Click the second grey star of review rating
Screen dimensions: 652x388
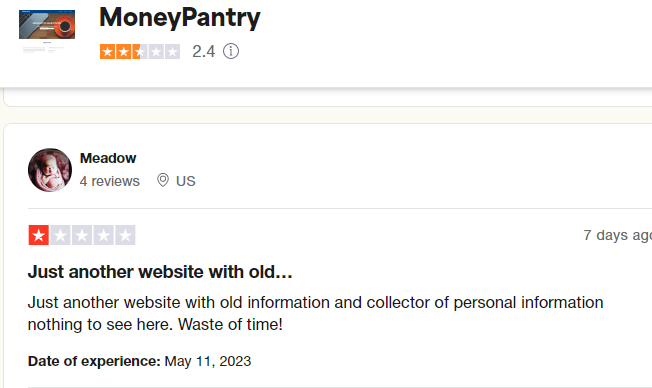coord(60,235)
